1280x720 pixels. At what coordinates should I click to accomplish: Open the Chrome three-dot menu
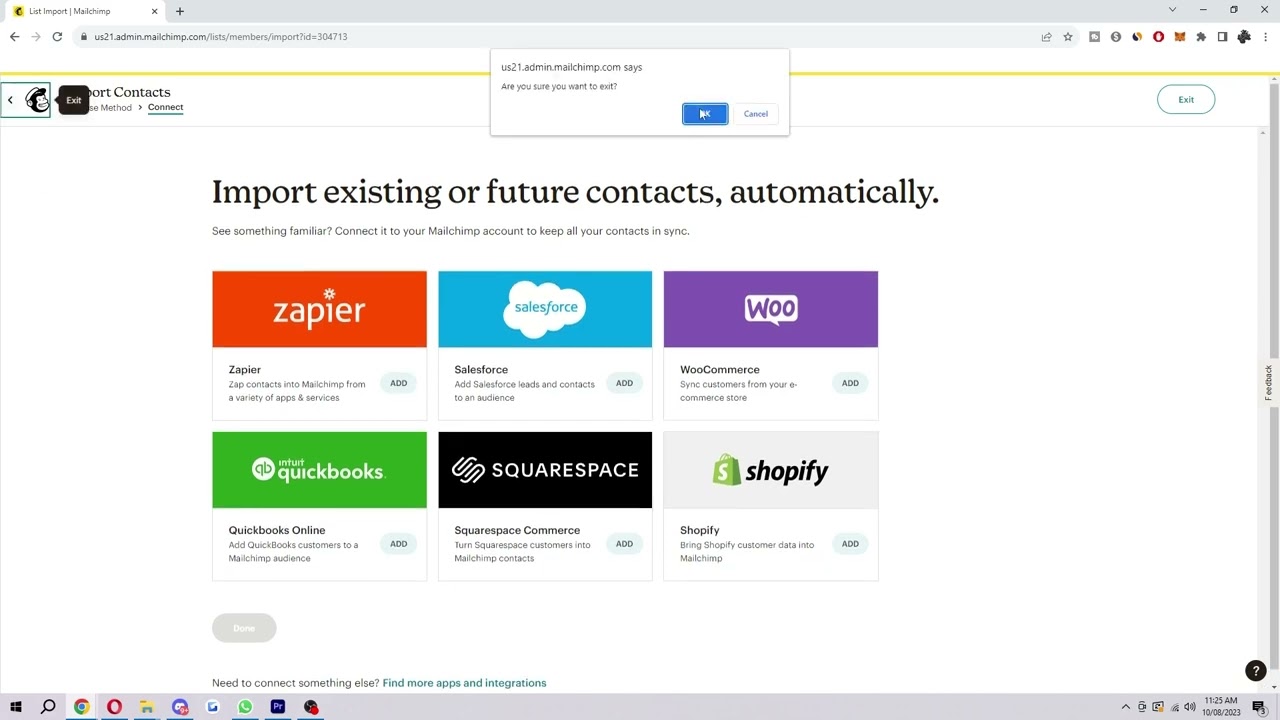tap(1267, 37)
